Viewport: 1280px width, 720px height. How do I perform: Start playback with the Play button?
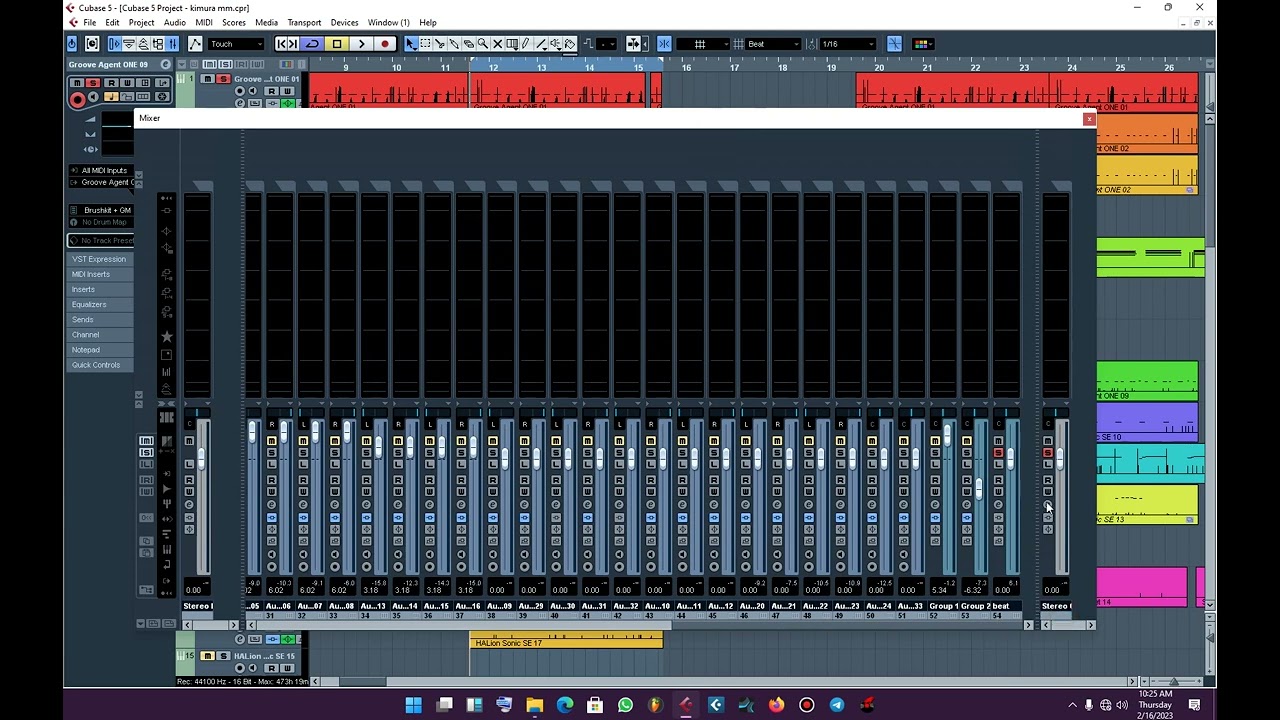coord(361,44)
